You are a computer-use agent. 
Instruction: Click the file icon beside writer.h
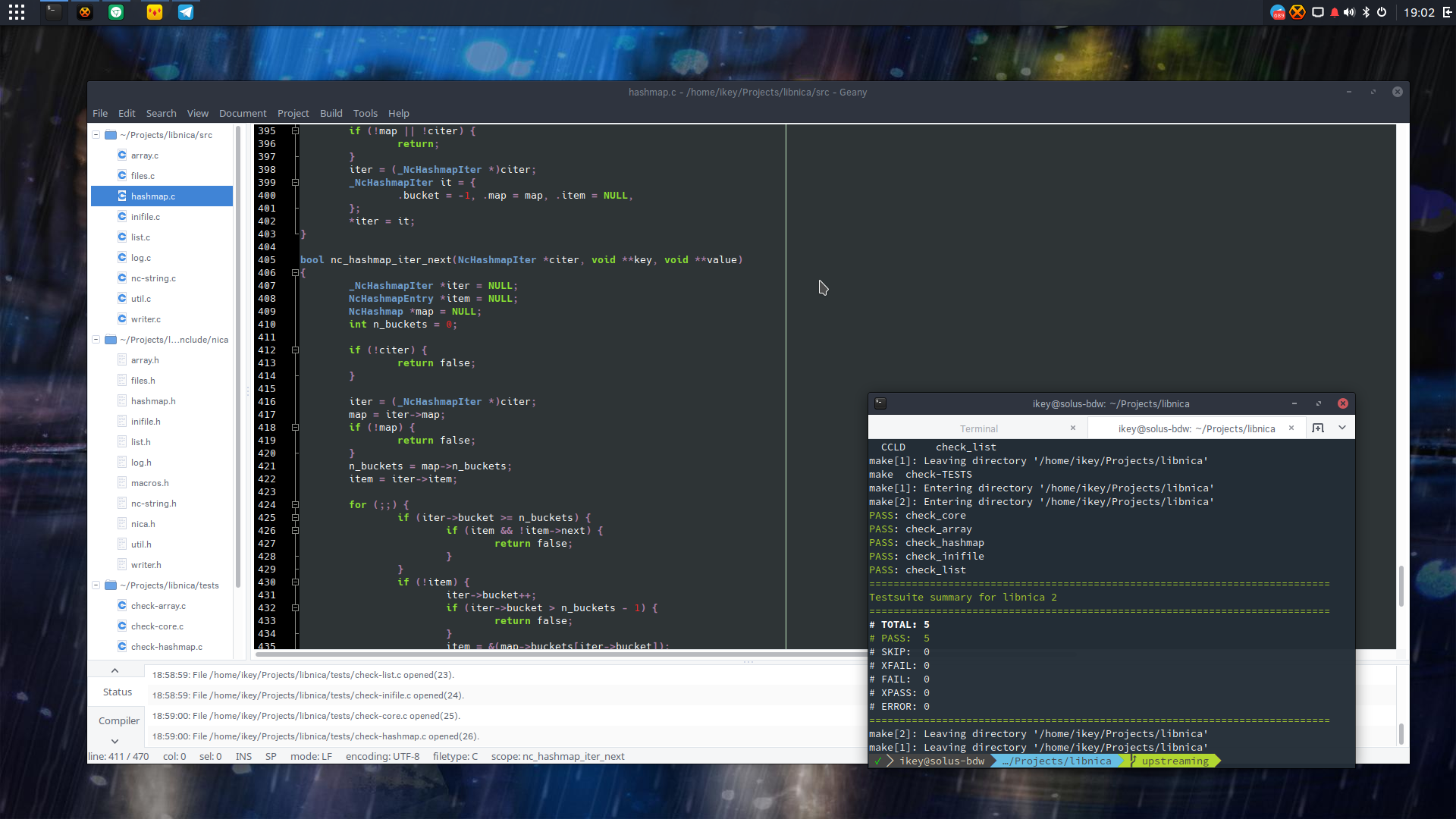click(122, 565)
